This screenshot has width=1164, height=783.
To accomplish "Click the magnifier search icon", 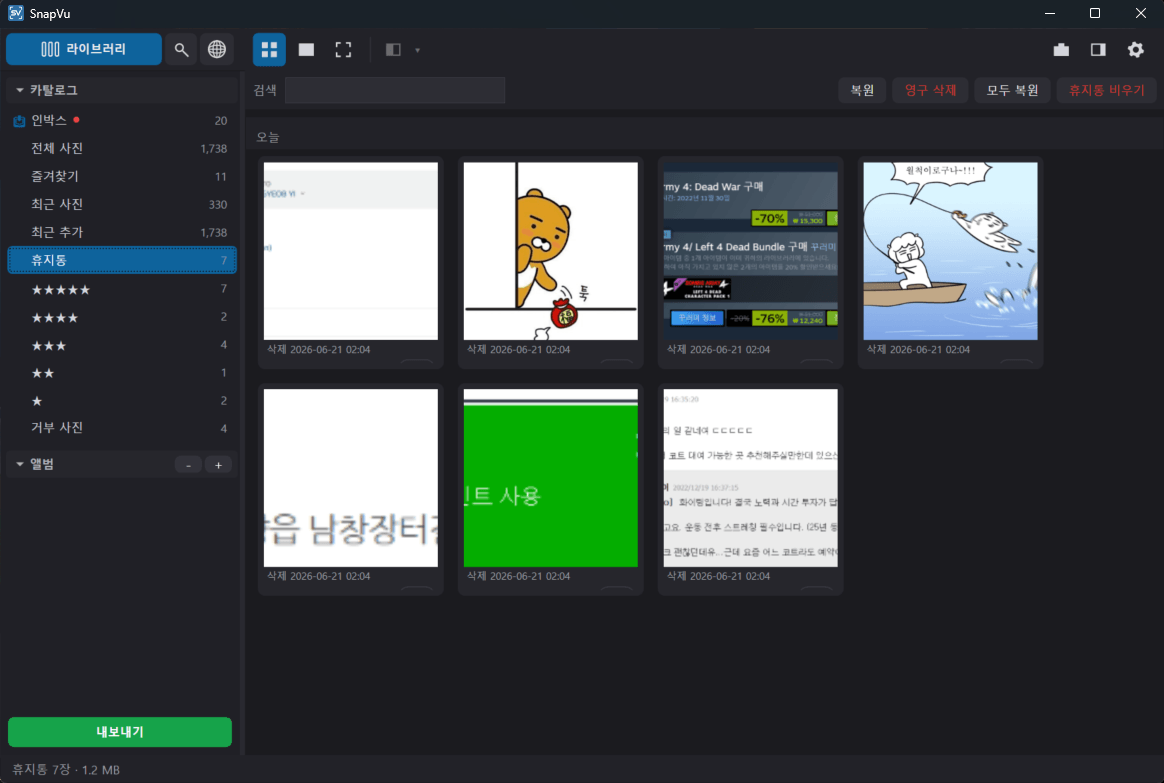I will 181,49.
